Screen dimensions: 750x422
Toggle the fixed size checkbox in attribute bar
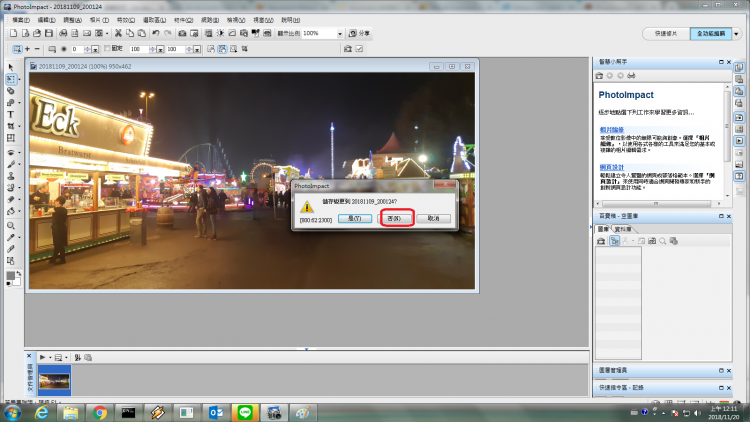tap(107, 48)
